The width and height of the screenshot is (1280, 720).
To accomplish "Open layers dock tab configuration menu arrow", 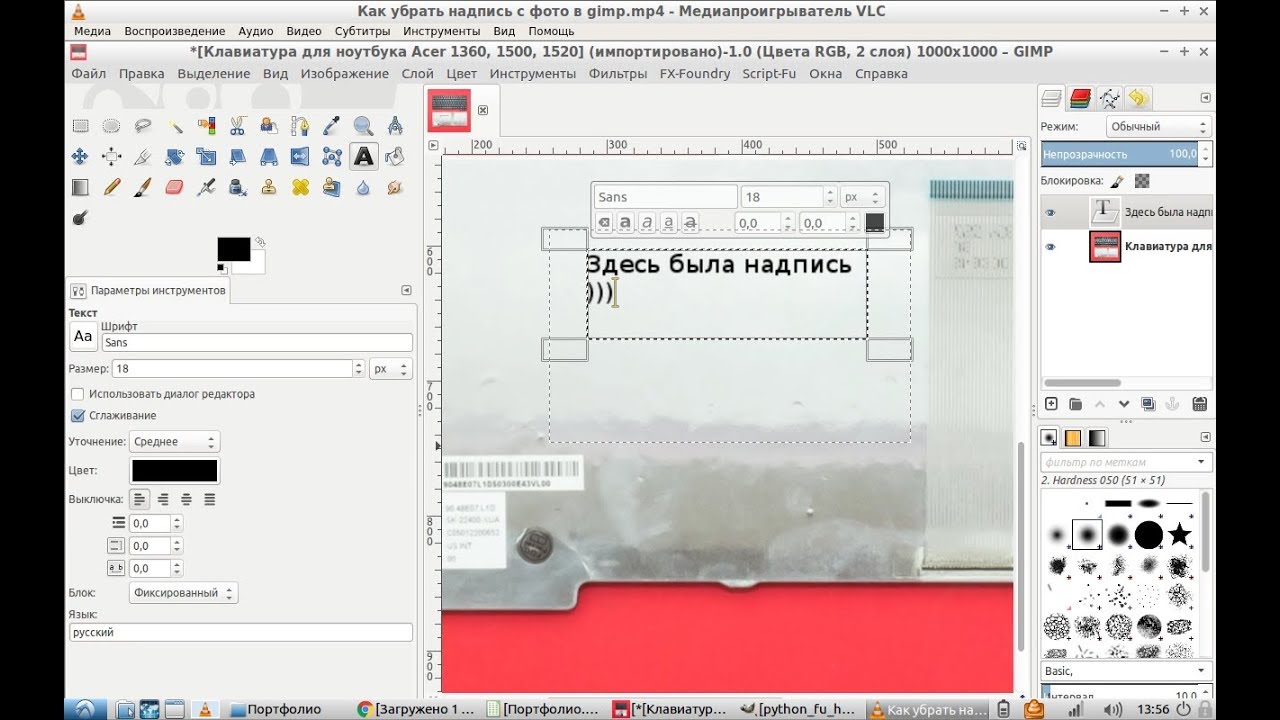I will click(x=1205, y=98).
